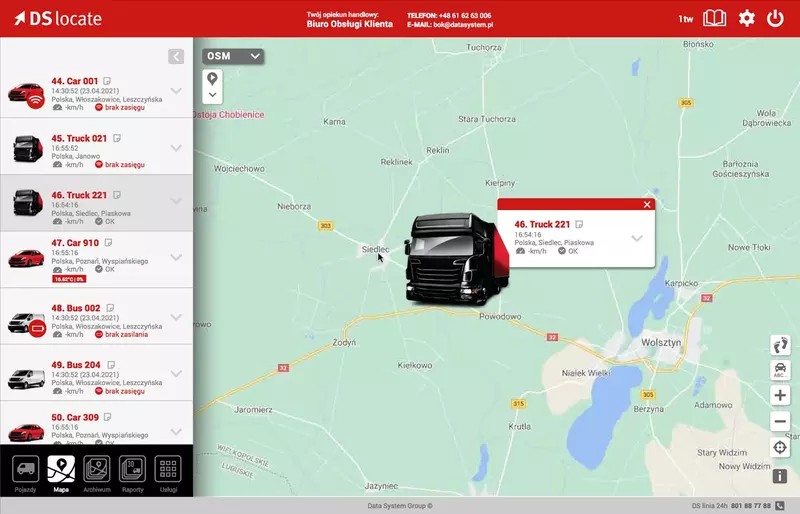
Task: Open the Raporty reports section
Action: (132, 474)
